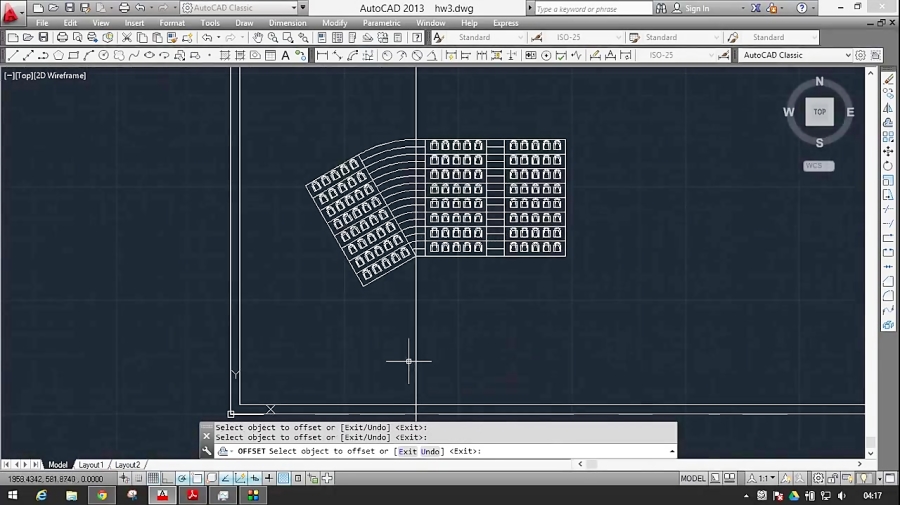Open the Modify menu

[x=335, y=23]
